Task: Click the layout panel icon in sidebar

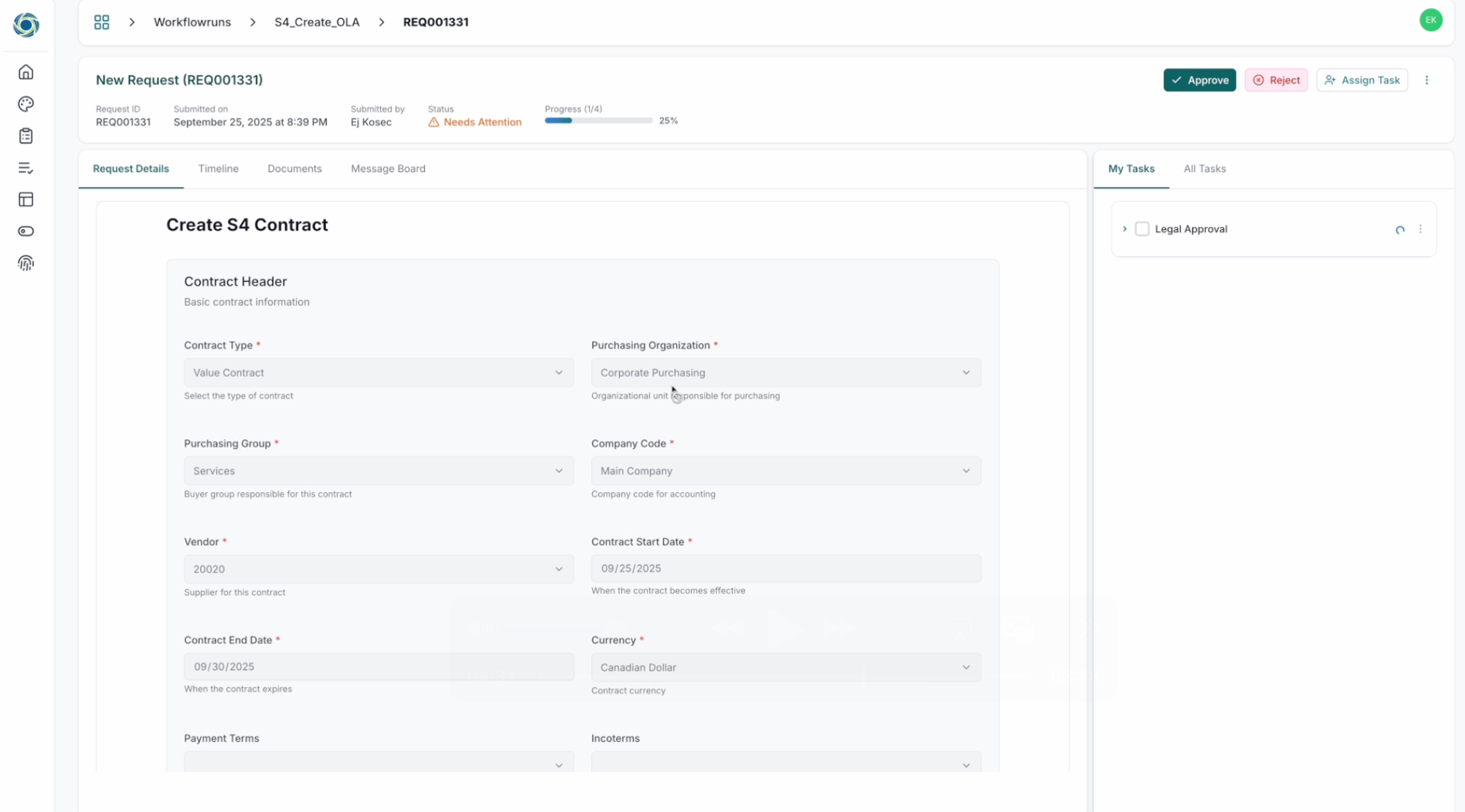Action: tap(26, 199)
